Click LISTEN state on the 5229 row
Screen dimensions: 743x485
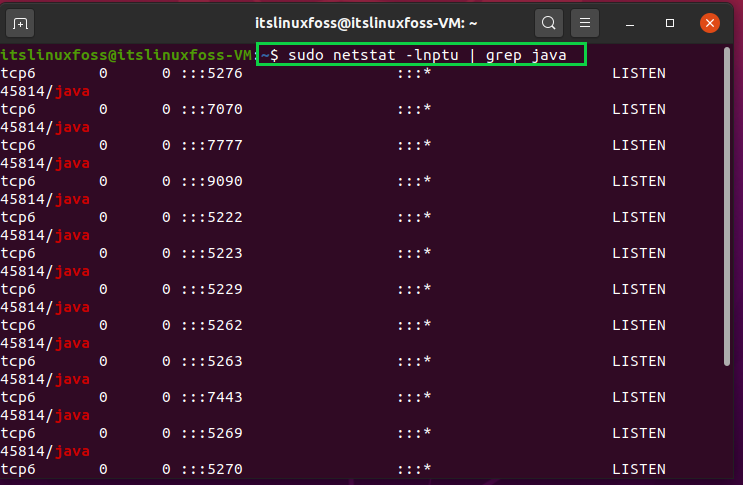(639, 289)
